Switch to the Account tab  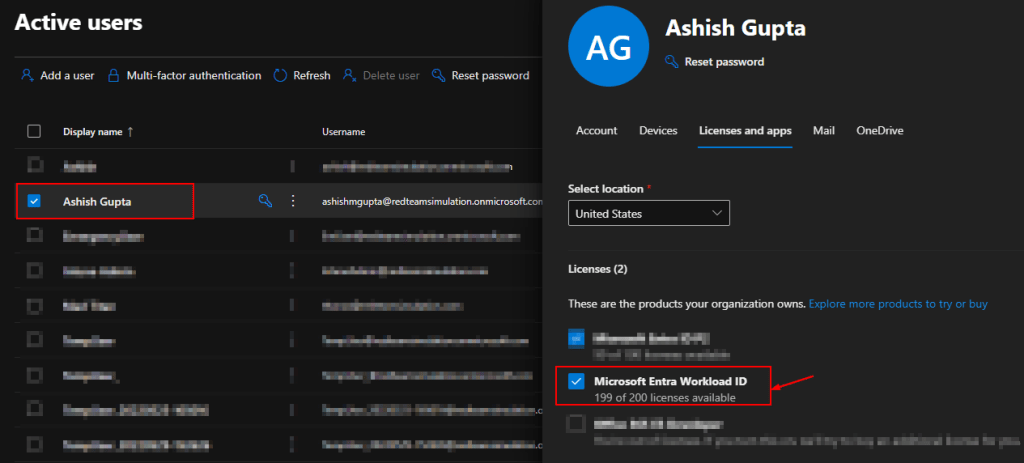[x=596, y=130]
